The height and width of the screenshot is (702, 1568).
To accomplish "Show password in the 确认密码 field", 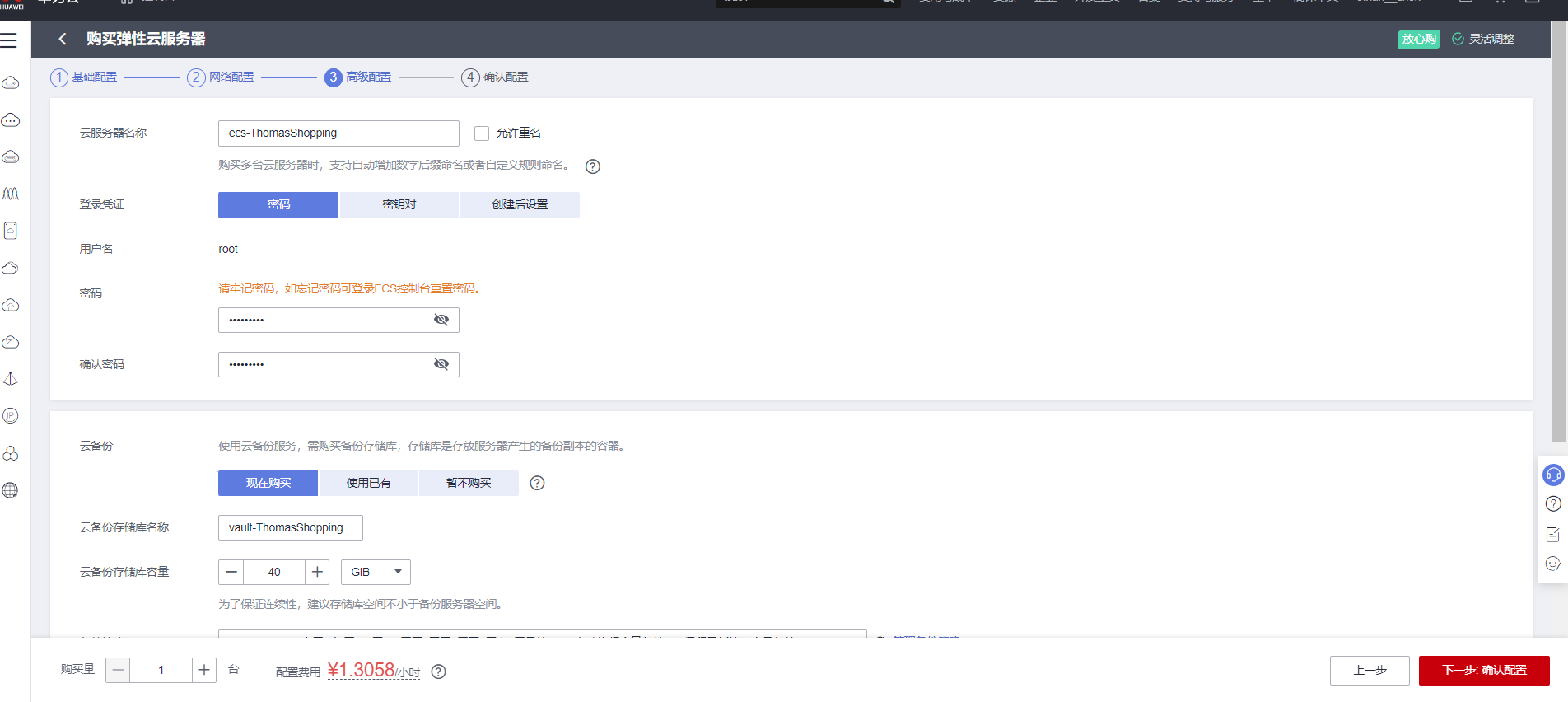I will point(441,364).
